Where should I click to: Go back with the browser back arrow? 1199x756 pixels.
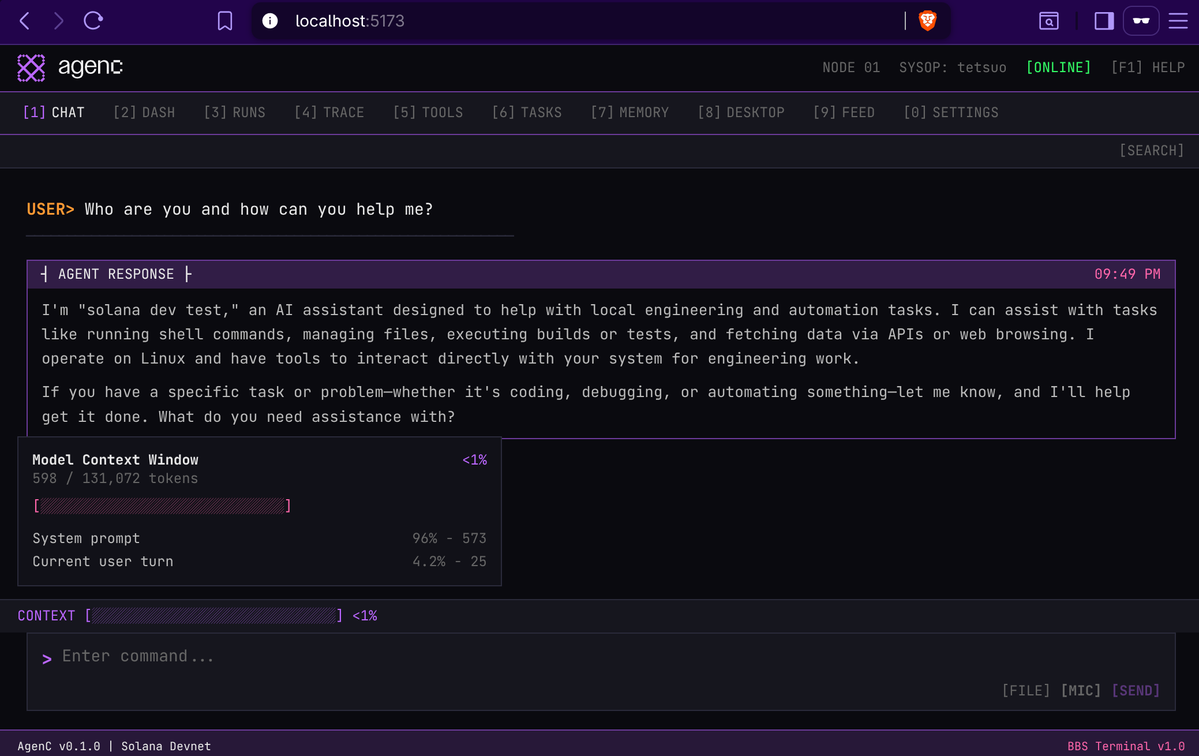point(24,21)
